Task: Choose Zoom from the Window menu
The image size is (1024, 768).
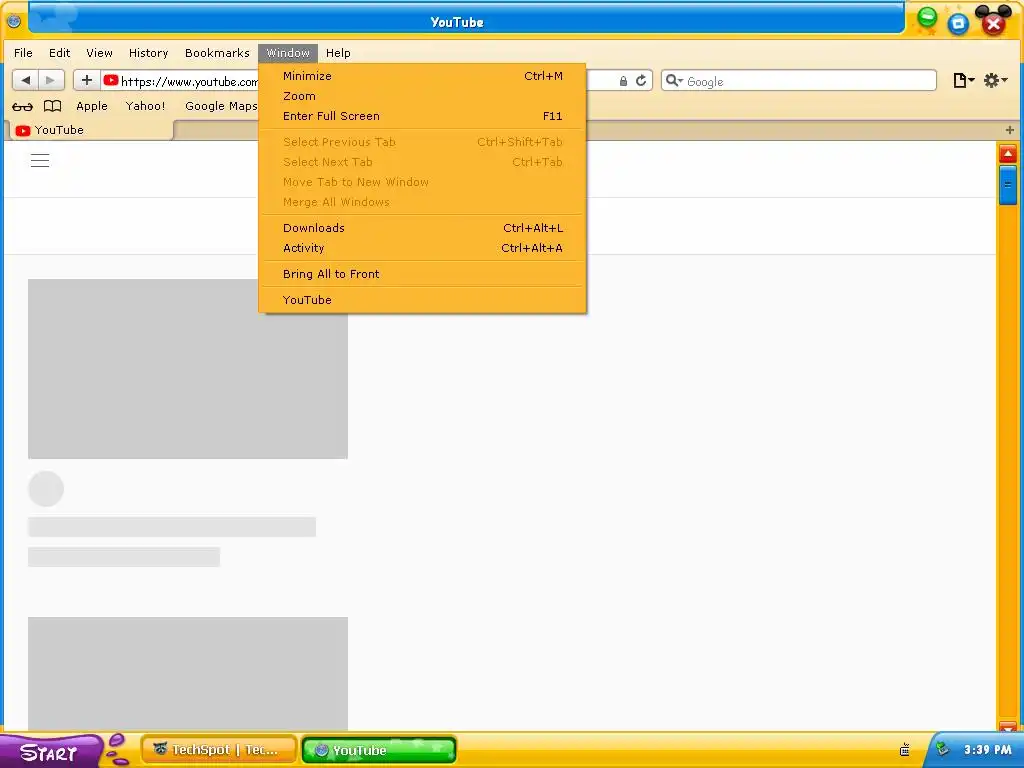Action: [423, 96]
